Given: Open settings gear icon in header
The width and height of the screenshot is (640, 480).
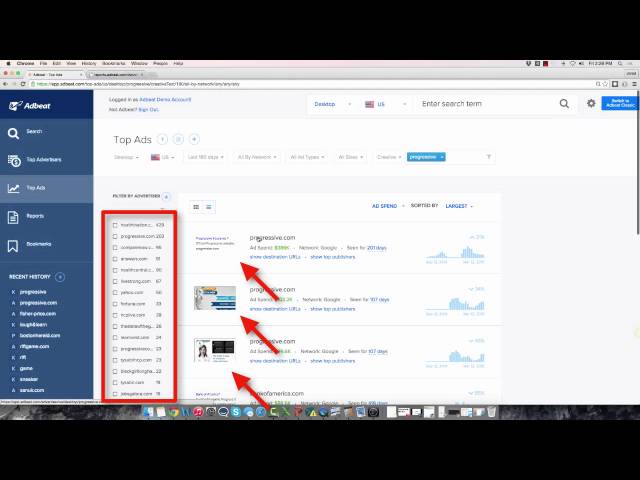Looking at the screenshot, I should (591, 103).
